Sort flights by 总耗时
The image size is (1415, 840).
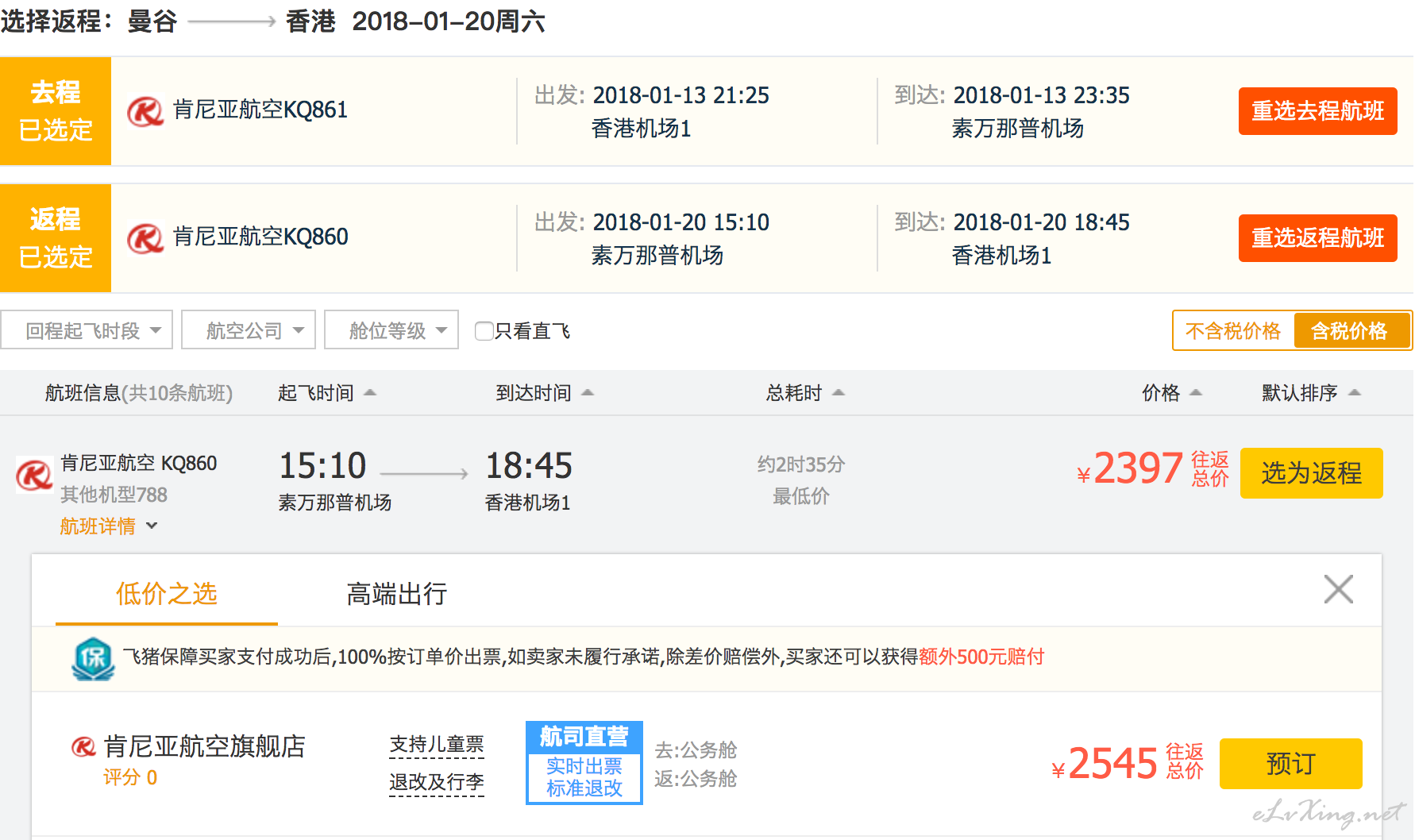[805, 393]
